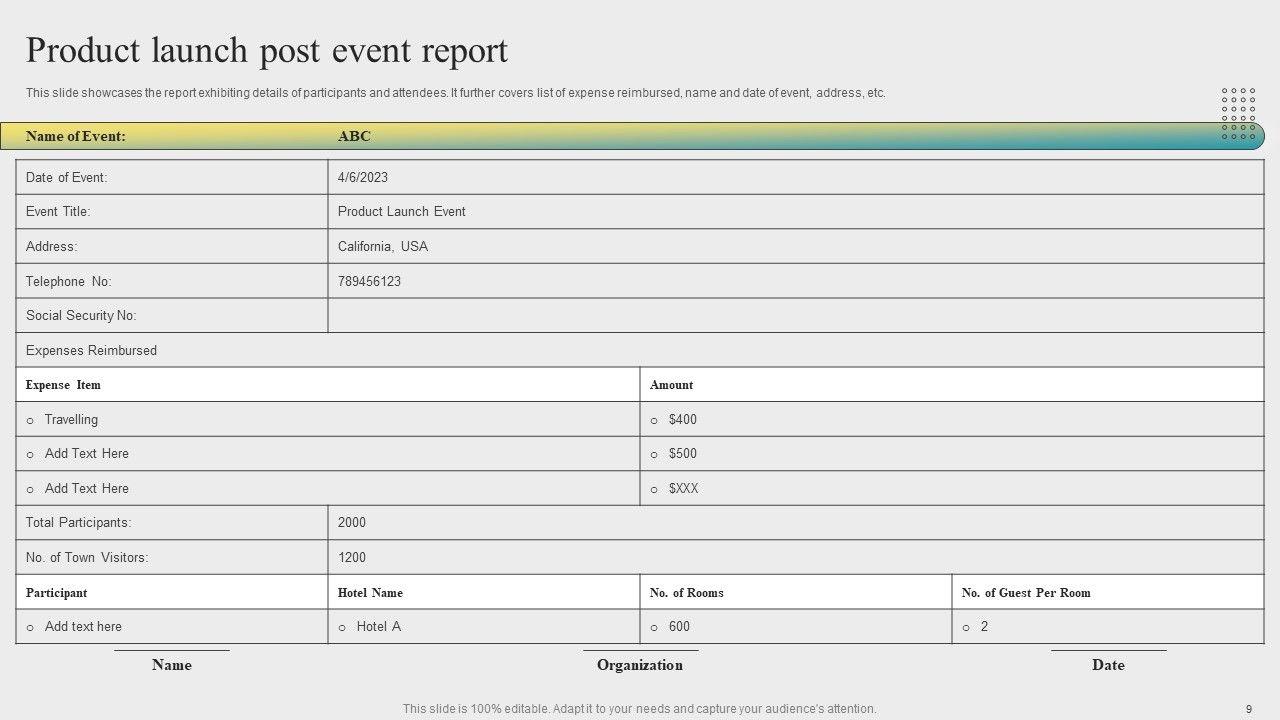Click the 'Date' signature label at the bottom
This screenshot has height=720, width=1280.
point(1108,665)
